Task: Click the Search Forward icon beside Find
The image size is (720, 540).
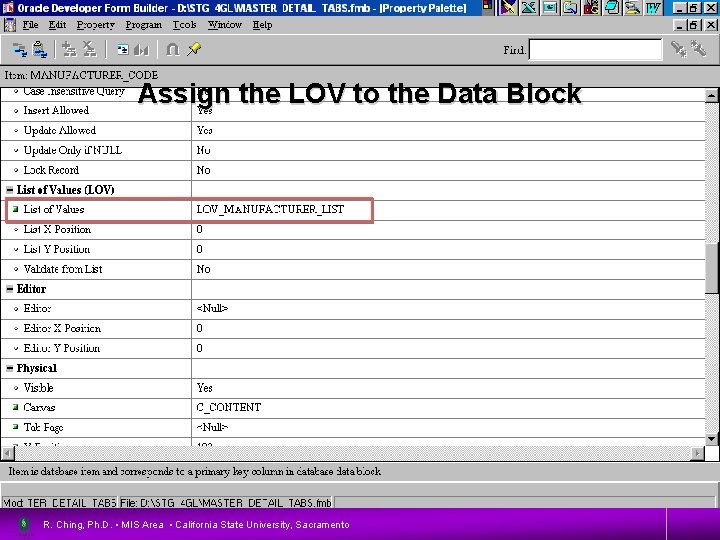Action: [x=679, y=49]
